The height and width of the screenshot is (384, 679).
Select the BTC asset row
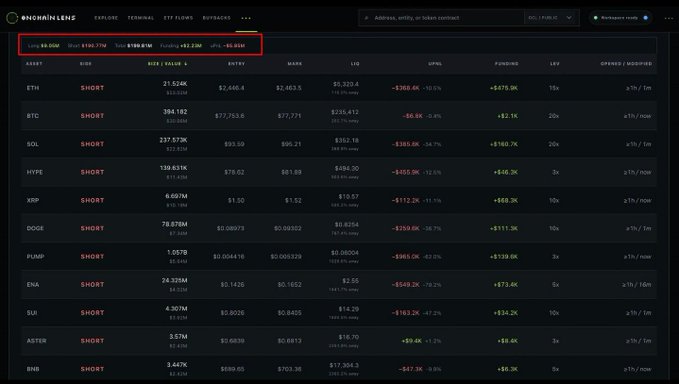coord(339,116)
